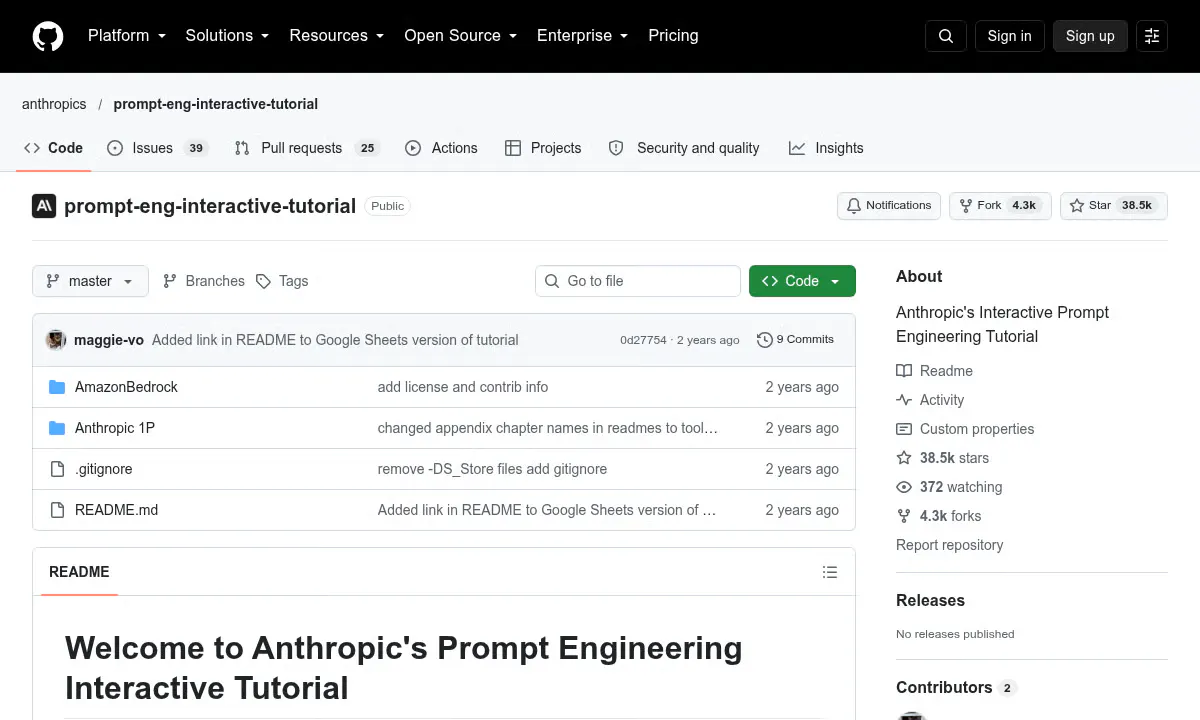Click the bell icon in Notifications button

tap(854, 205)
